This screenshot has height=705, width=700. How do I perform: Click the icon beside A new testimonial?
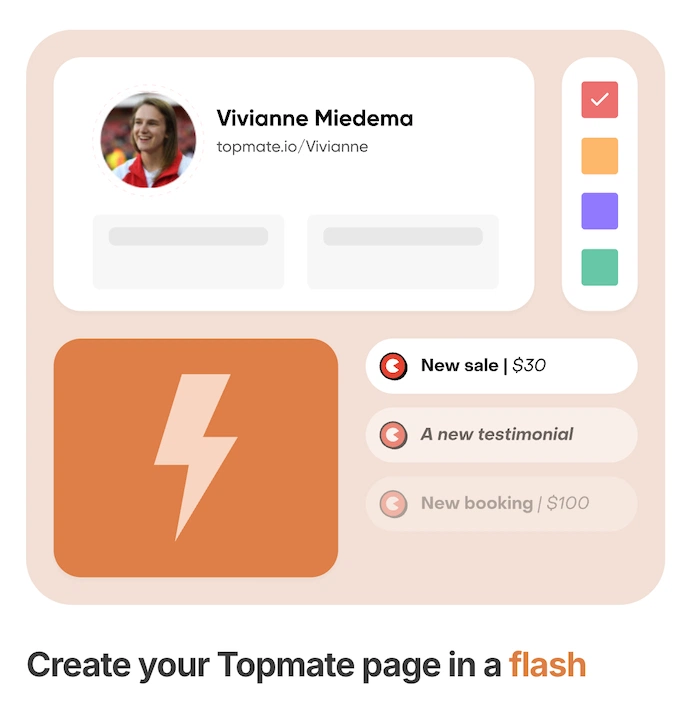click(393, 435)
